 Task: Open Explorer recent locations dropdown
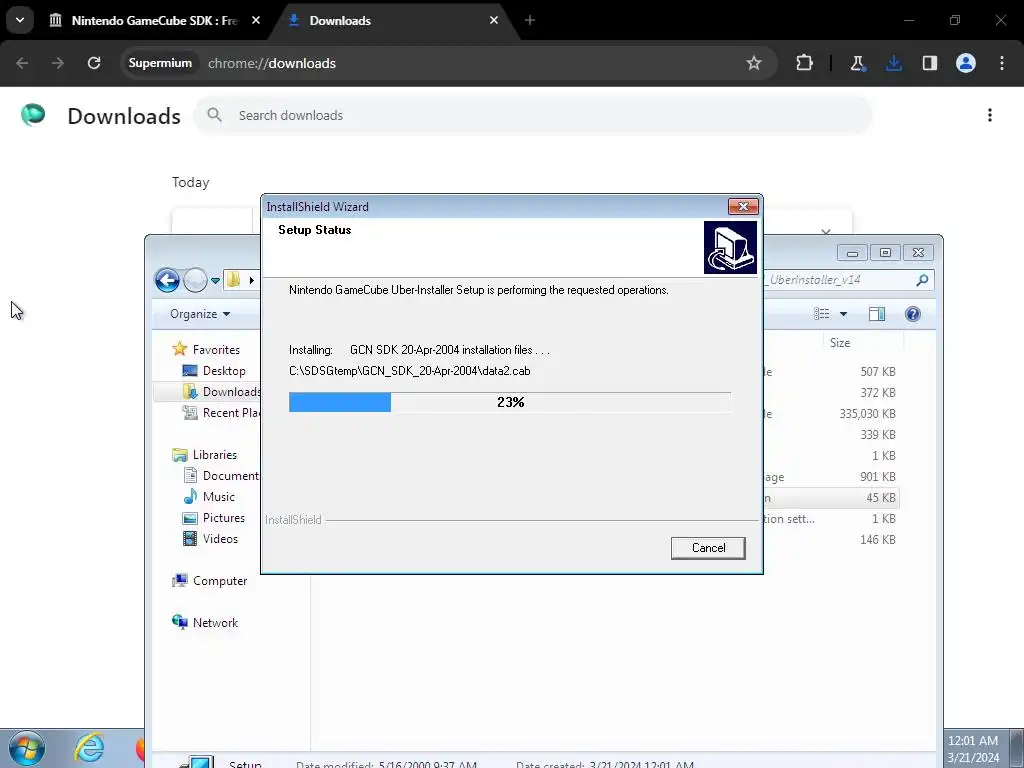pos(215,281)
